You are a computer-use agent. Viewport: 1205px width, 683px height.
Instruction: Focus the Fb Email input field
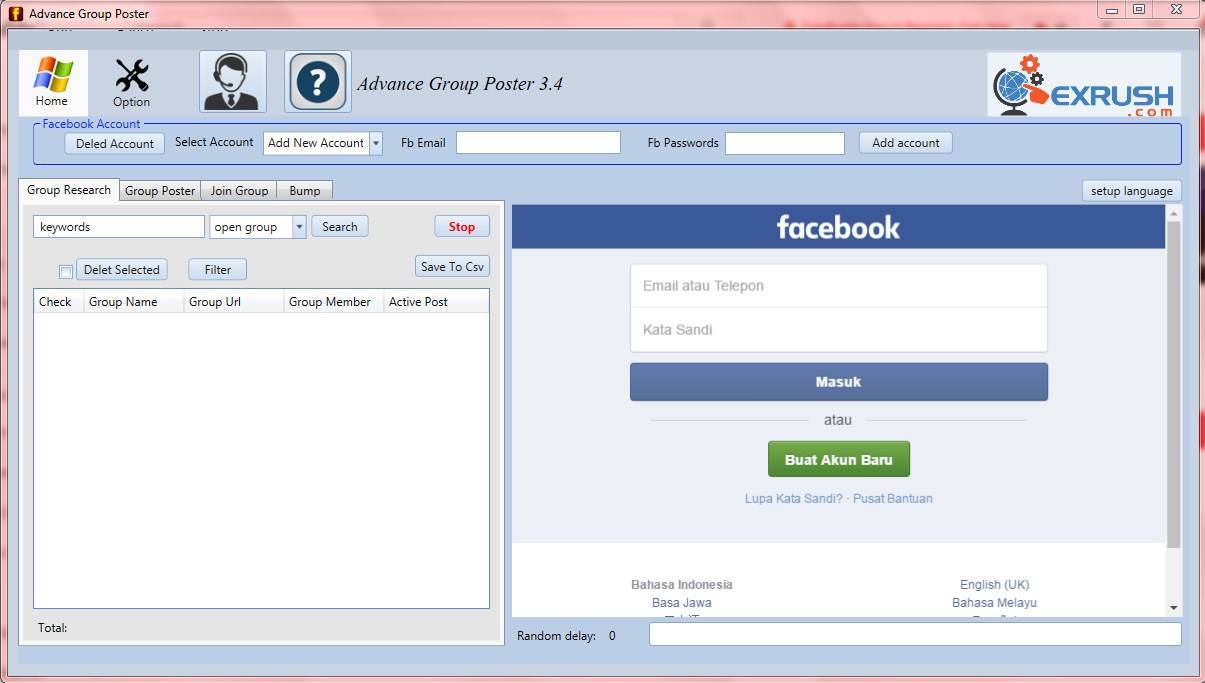point(538,143)
